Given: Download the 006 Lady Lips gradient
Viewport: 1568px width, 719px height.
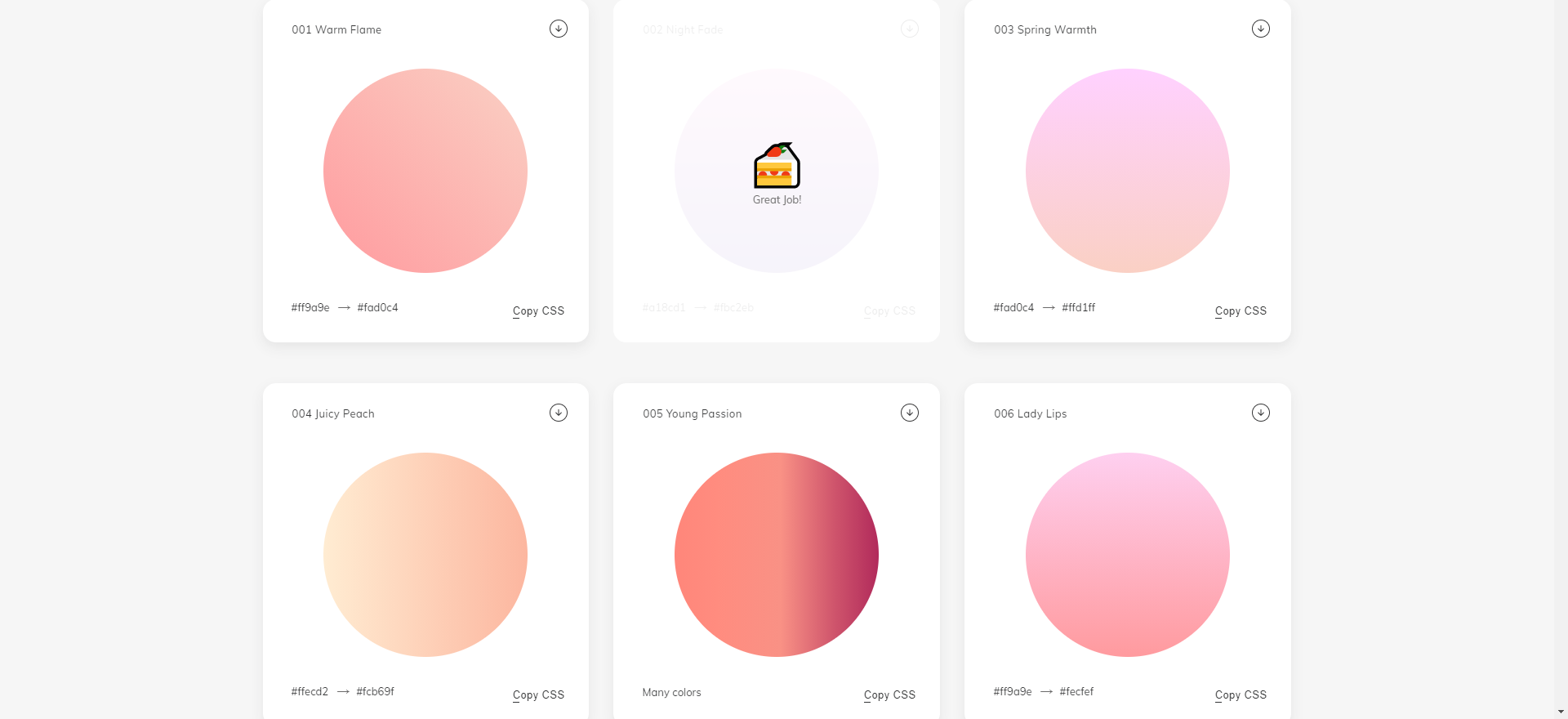Looking at the screenshot, I should 1261,413.
